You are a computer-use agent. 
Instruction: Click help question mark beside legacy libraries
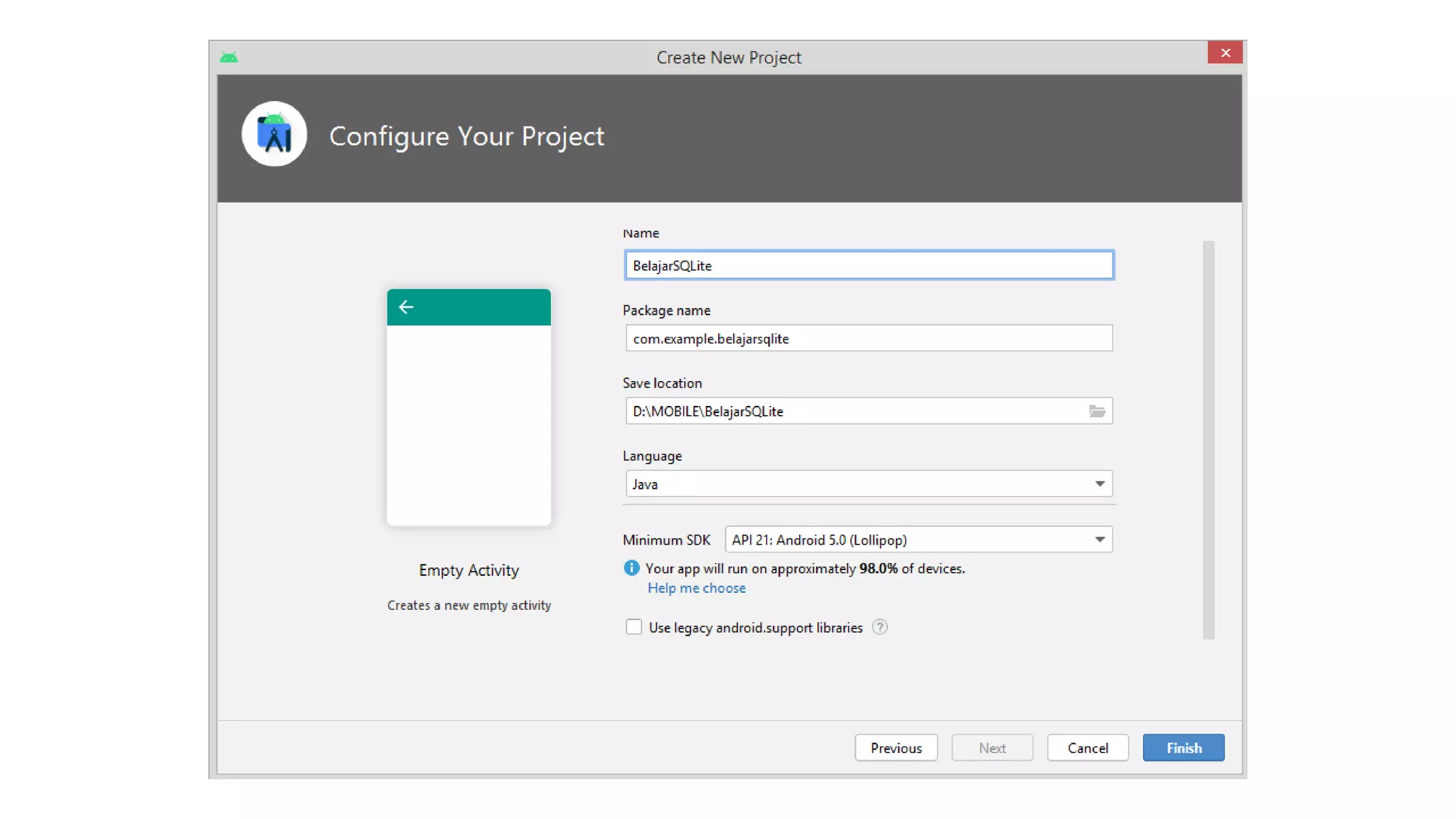click(880, 627)
